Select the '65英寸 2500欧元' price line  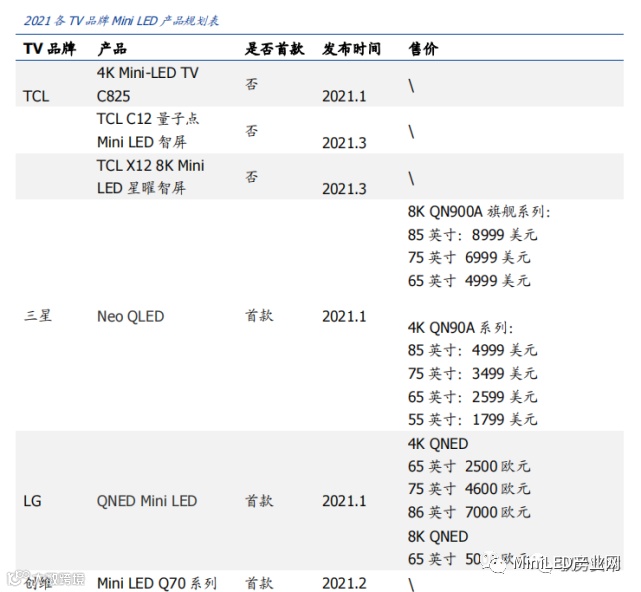coord(469,466)
